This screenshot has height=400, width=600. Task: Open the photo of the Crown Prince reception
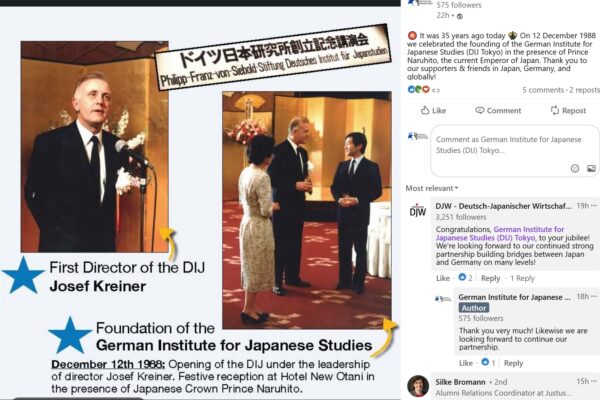(307, 210)
